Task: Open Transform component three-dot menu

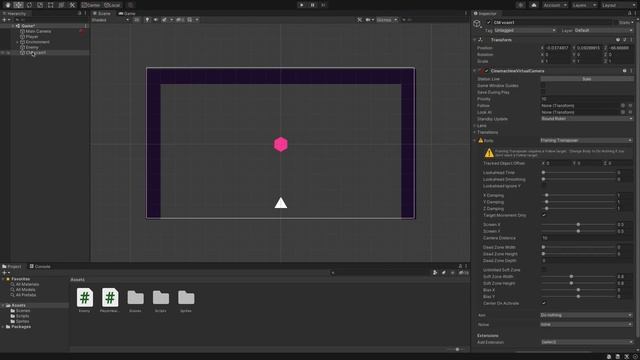Action: pyautogui.click(x=631, y=40)
